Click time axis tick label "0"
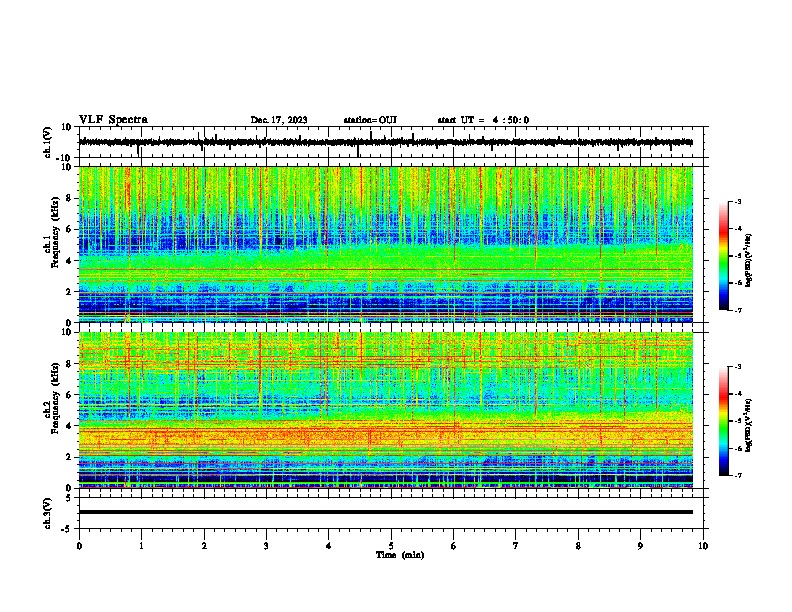The height and width of the screenshot is (612, 792). 79,546
